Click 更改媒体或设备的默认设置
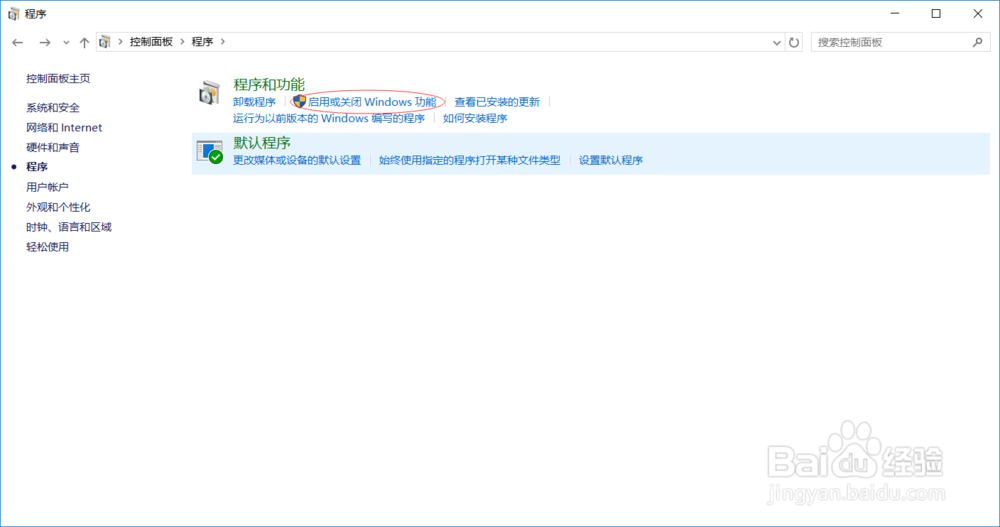 coord(297,160)
